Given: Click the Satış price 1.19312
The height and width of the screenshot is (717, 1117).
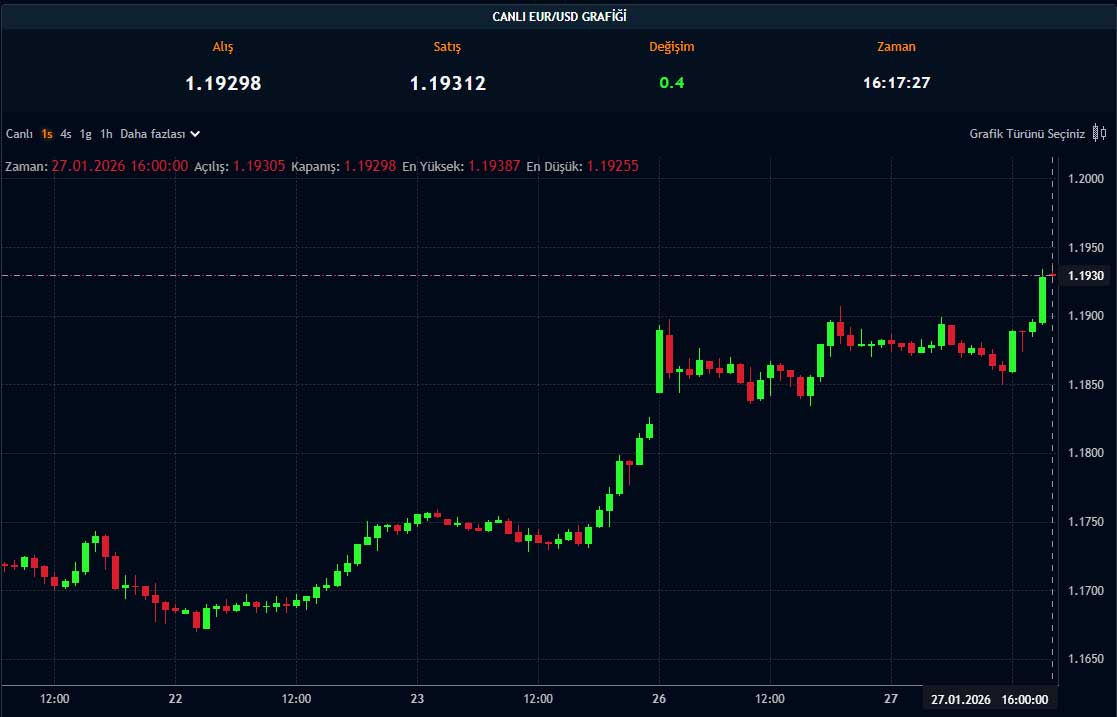Looking at the screenshot, I should pos(449,84).
